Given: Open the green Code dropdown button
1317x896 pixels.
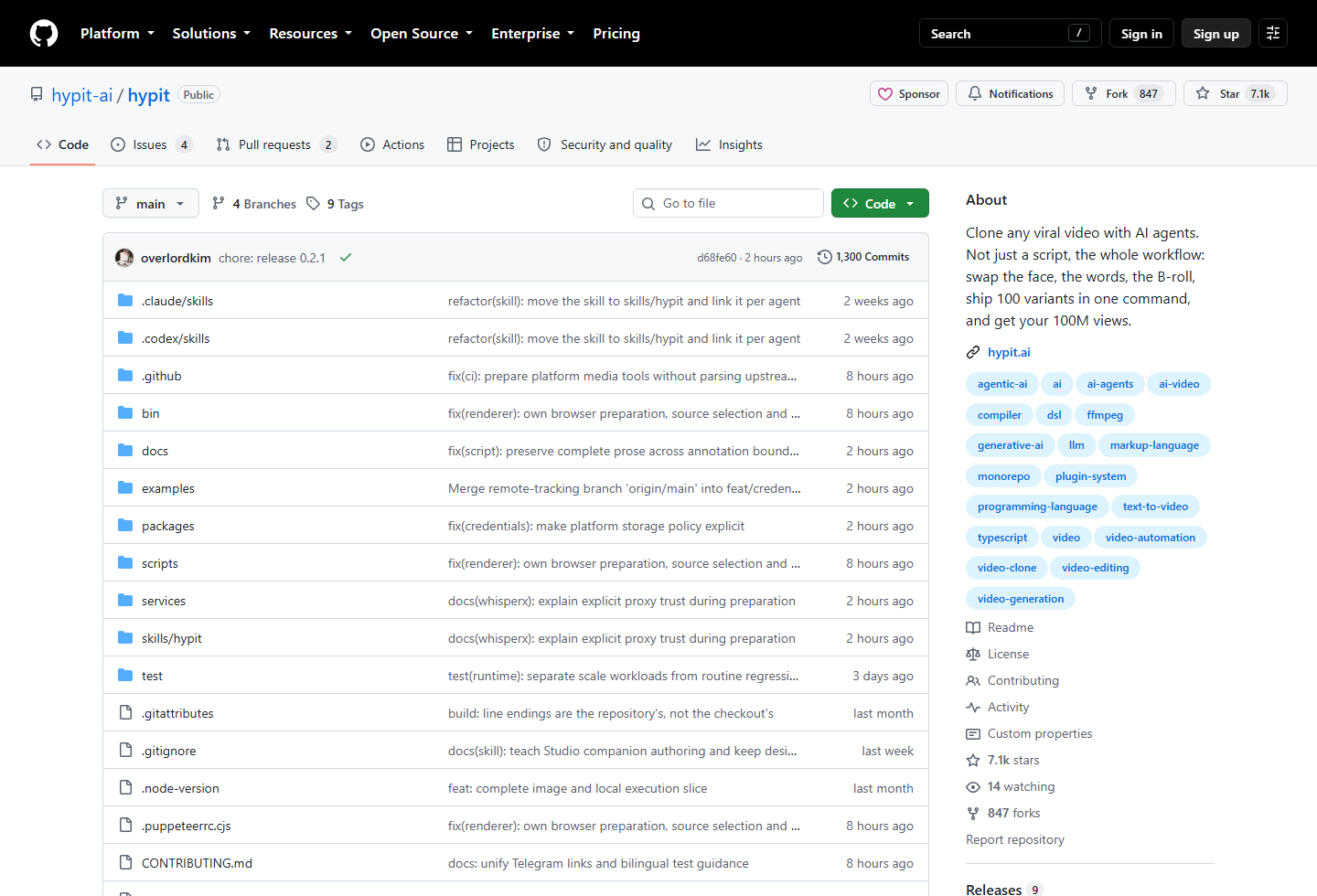Looking at the screenshot, I should coord(880,203).
